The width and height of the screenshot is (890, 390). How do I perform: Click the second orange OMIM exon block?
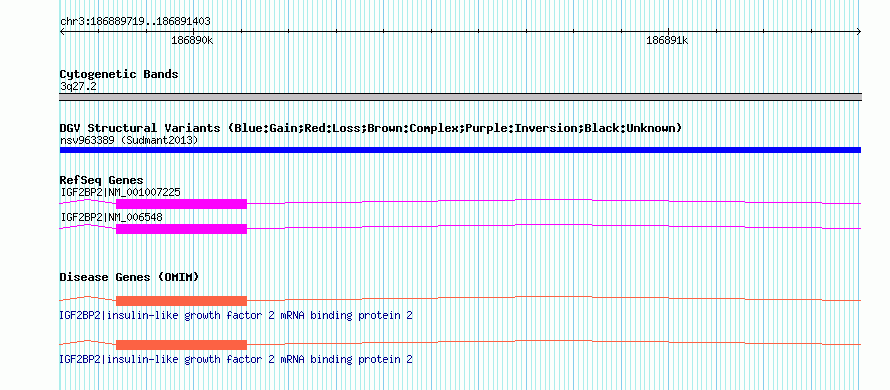click(181, 345)
